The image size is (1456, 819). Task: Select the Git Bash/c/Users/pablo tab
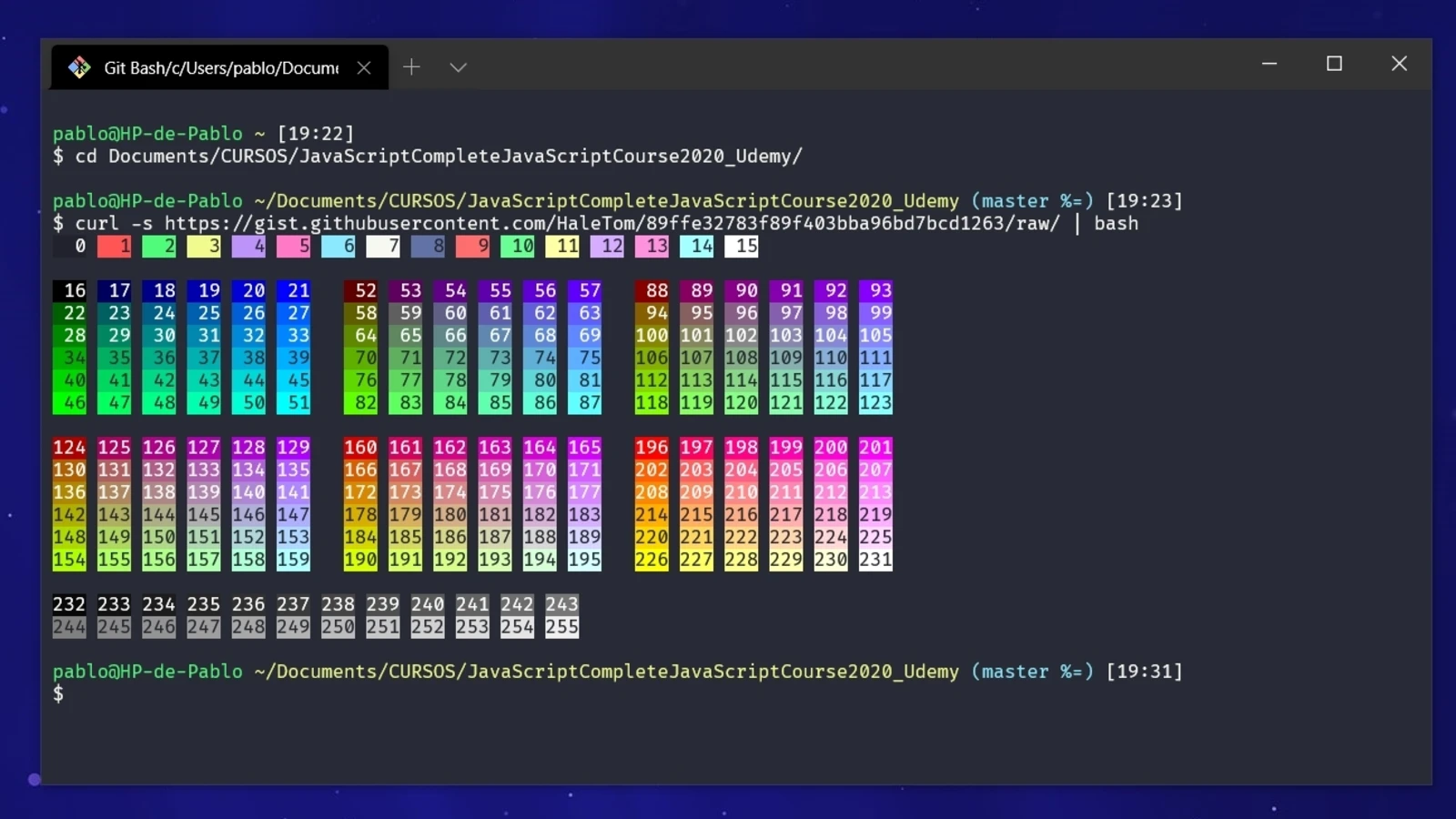tap(220, 67)
